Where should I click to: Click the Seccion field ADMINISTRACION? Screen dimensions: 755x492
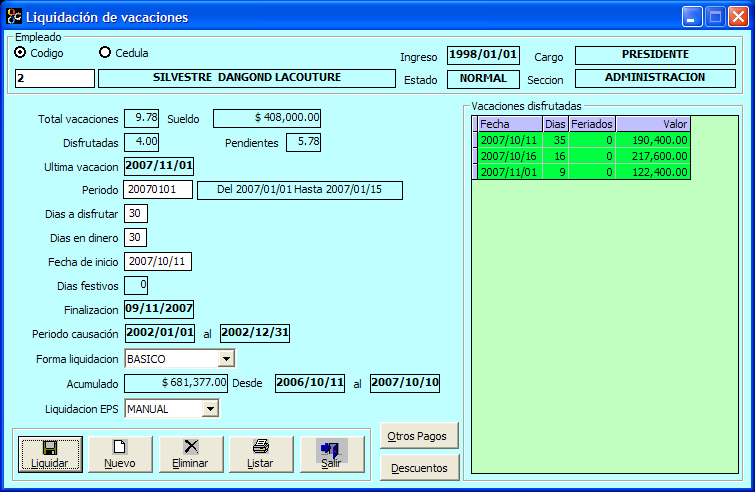pyautogui.click(x=655, y=78)
